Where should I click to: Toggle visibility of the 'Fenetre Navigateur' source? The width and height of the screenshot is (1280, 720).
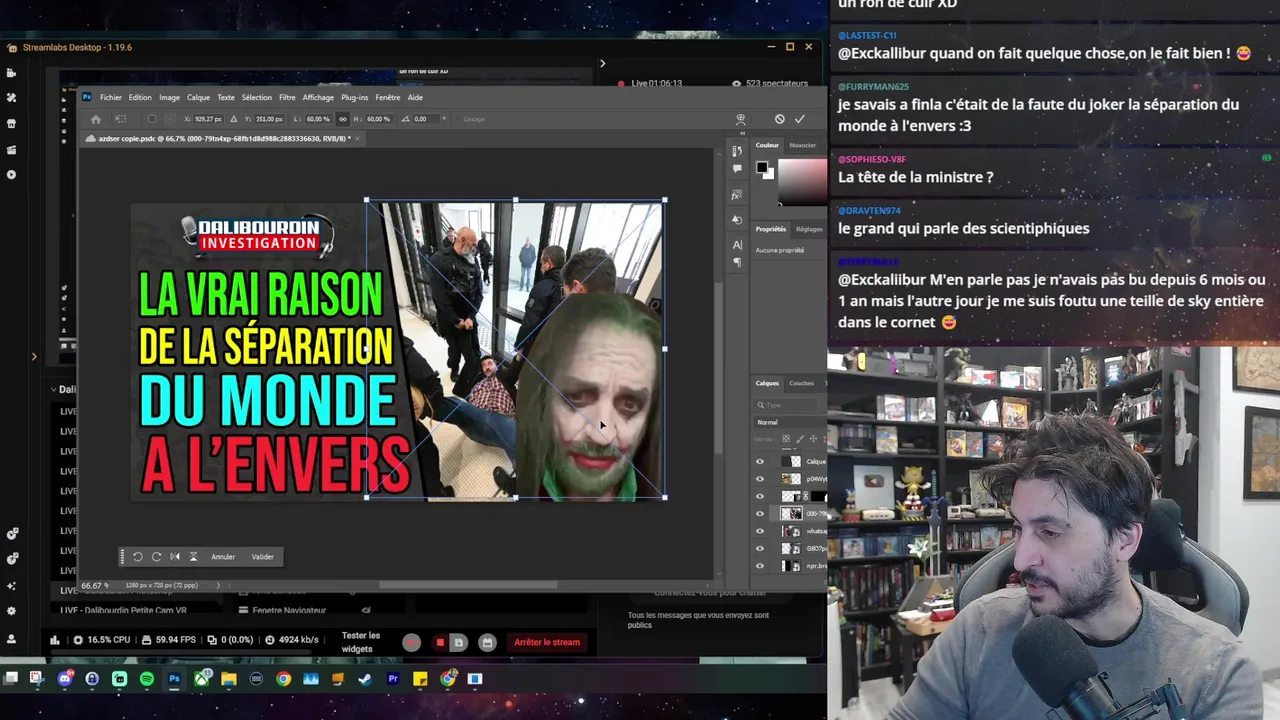click(x=367, y=610)
